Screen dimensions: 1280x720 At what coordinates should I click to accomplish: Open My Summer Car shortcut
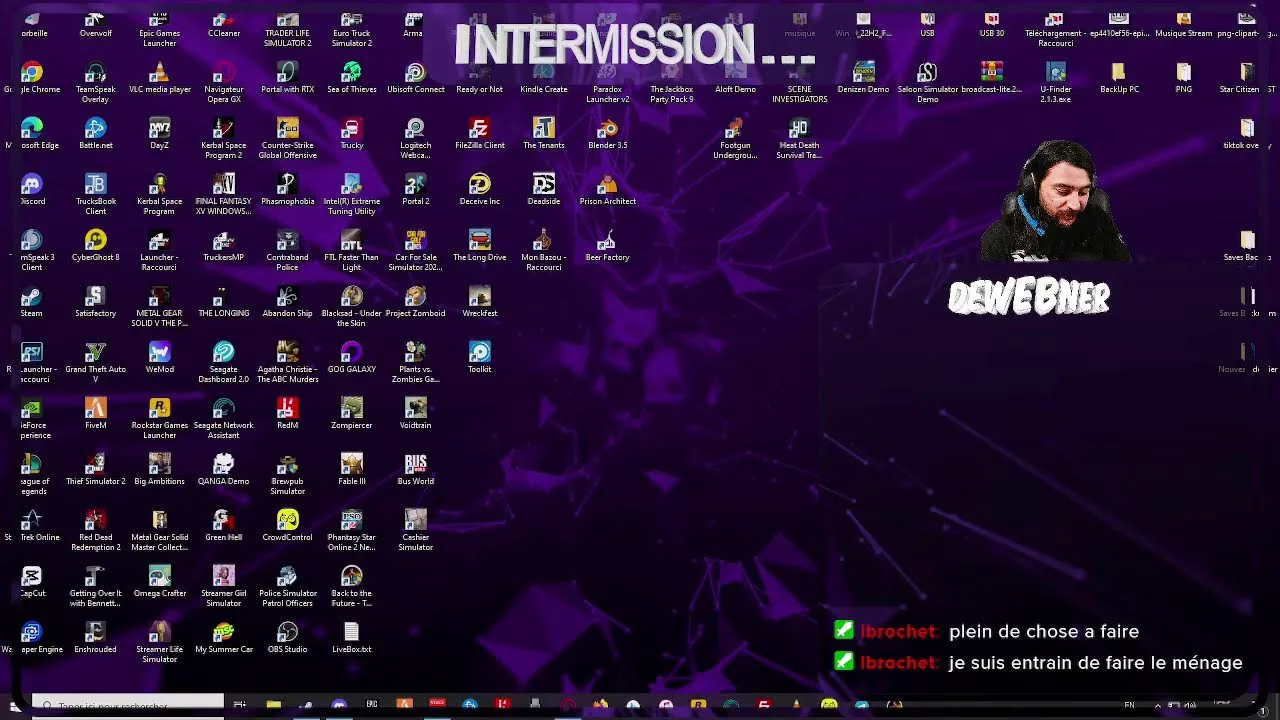[x=223, y=638]
